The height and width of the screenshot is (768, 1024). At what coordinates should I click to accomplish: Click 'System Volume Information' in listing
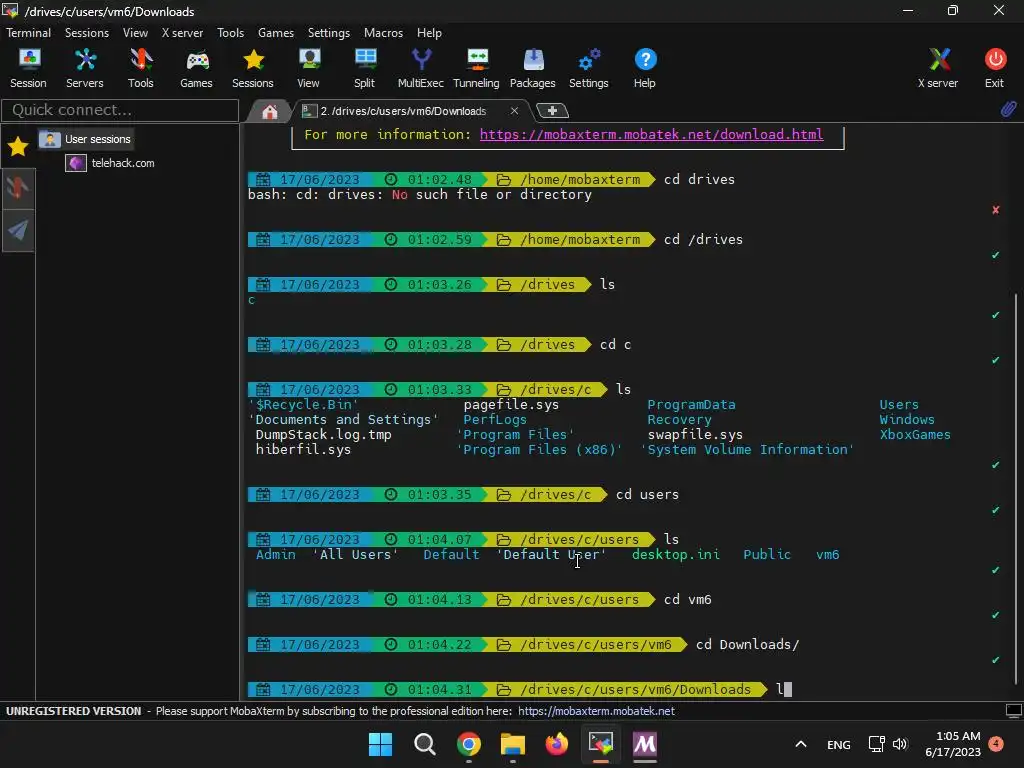click(x=747, y=449)
